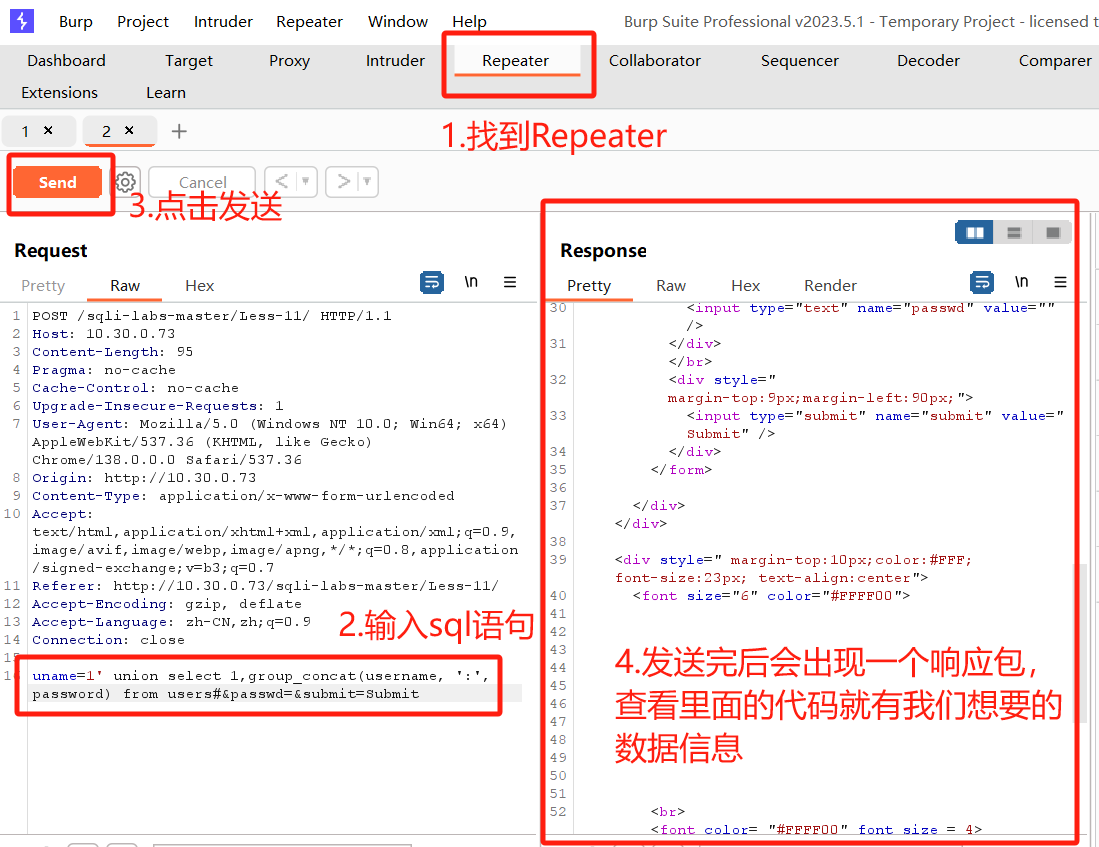Go back to previous request in history
Viewport: 1099px width, 847px height.
281,182
